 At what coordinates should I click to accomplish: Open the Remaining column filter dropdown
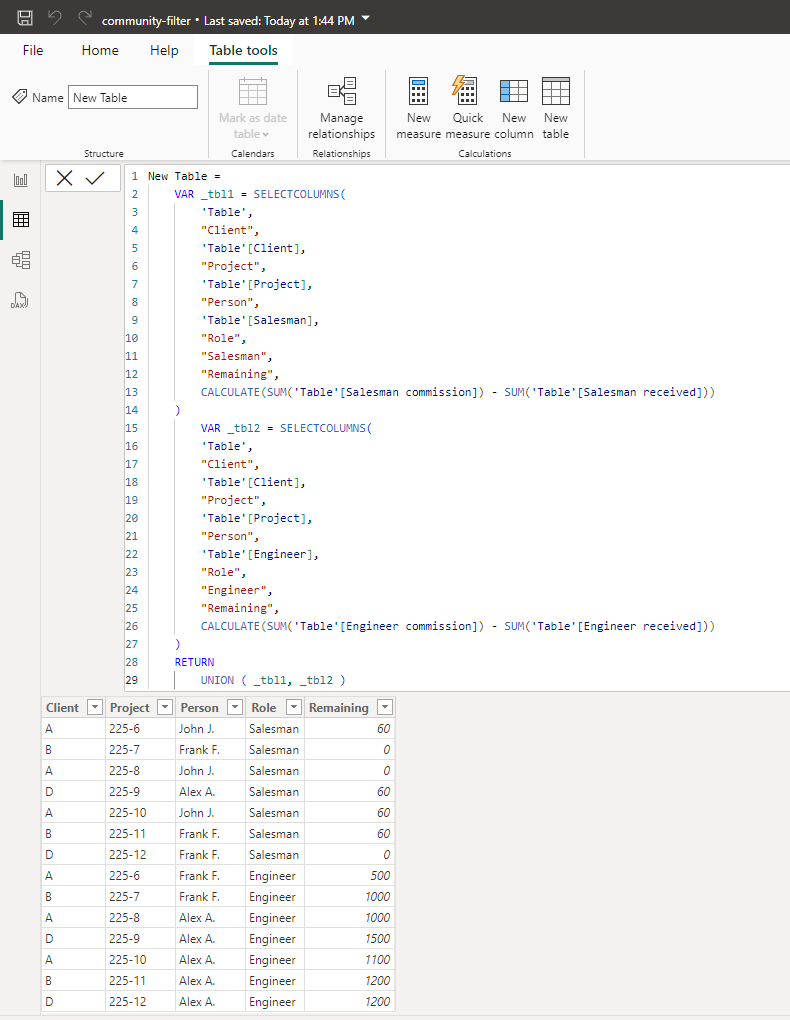(x=385, y=707)
